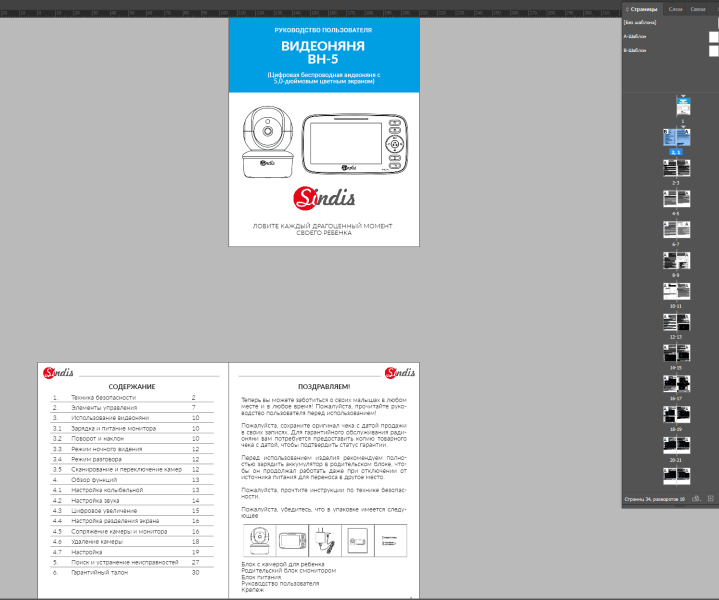Click contents row Поворот и наклон
719x600 pixels.
[132, 439]
